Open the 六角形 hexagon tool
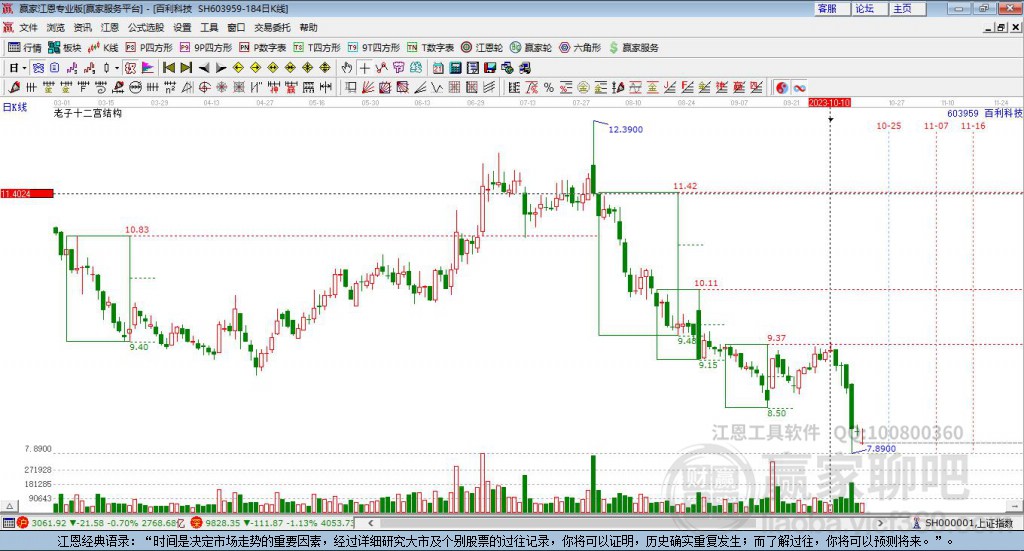 [580, 48]
